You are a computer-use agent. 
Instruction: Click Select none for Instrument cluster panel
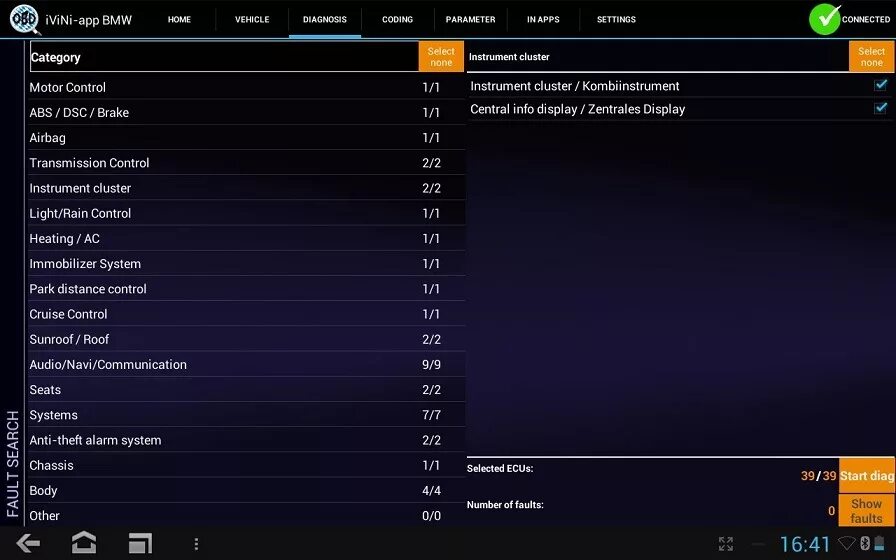tap(871, 57)
